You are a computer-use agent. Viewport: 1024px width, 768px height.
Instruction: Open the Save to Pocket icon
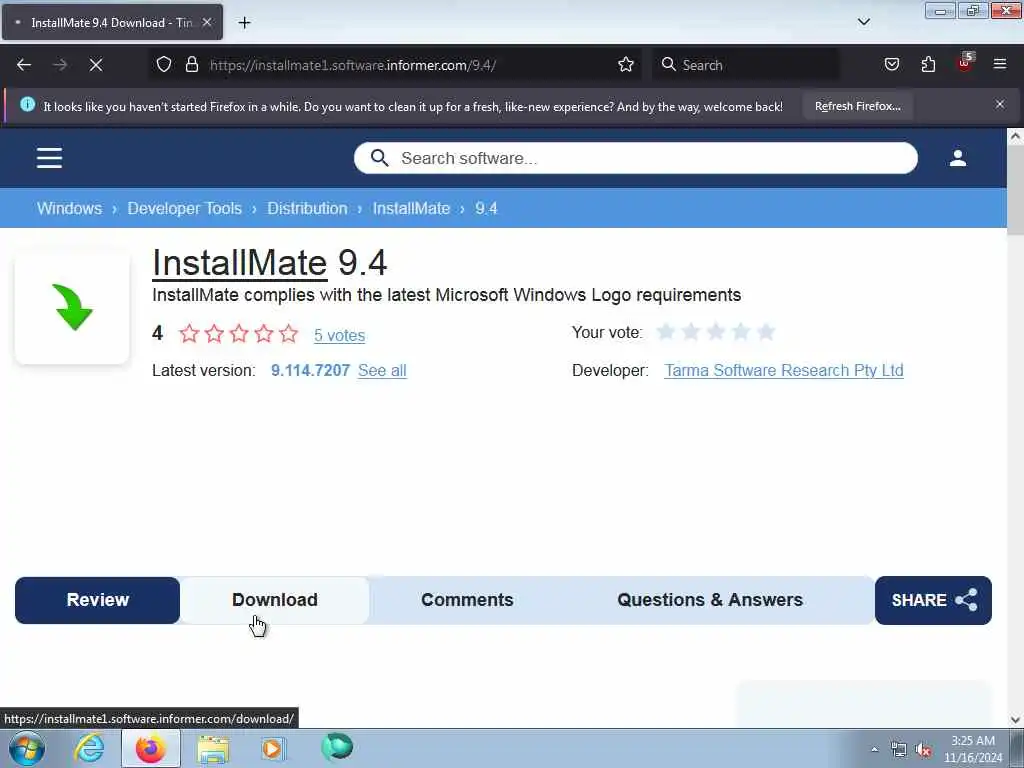(891, 65)
